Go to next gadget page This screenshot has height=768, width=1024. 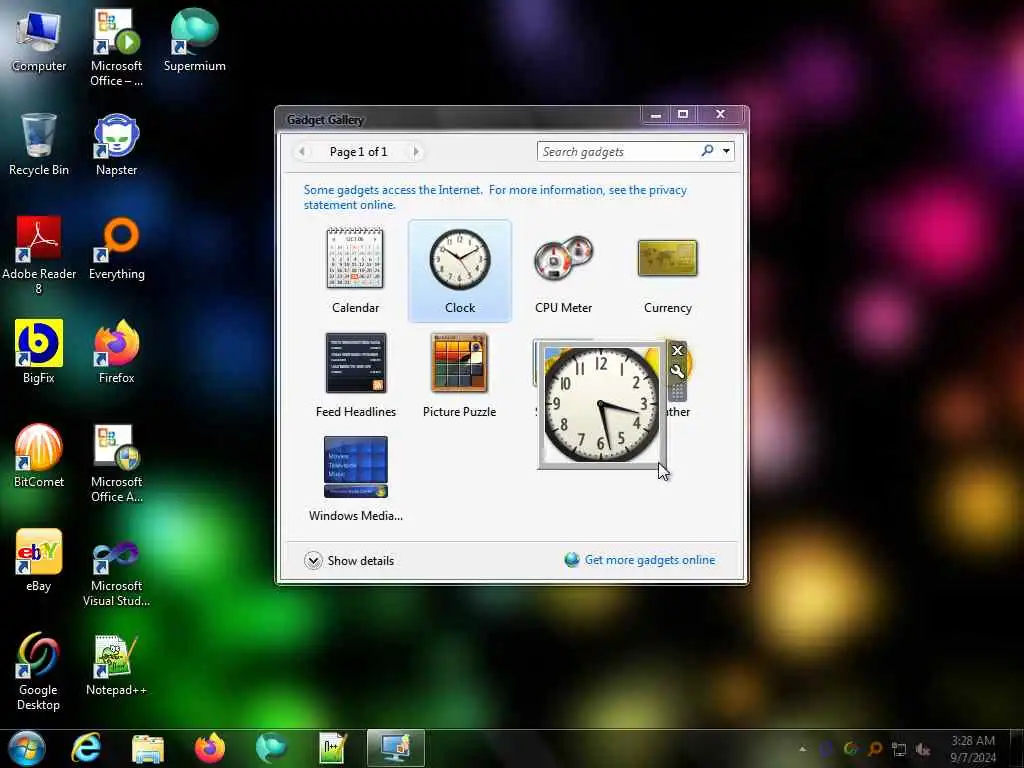pyautogui.click(x=415, y=152)
